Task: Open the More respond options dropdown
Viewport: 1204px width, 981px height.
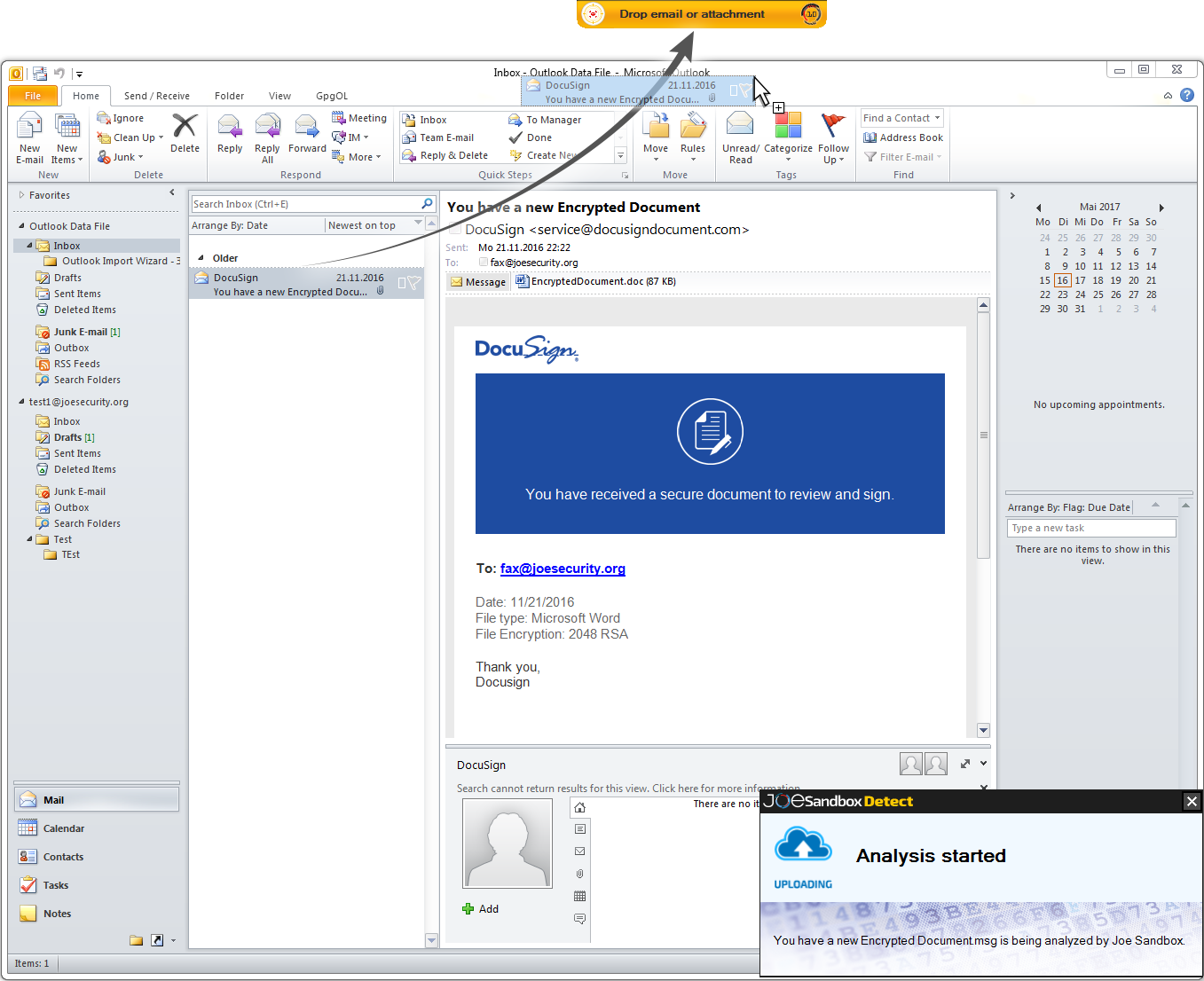Action: (356, 157)
